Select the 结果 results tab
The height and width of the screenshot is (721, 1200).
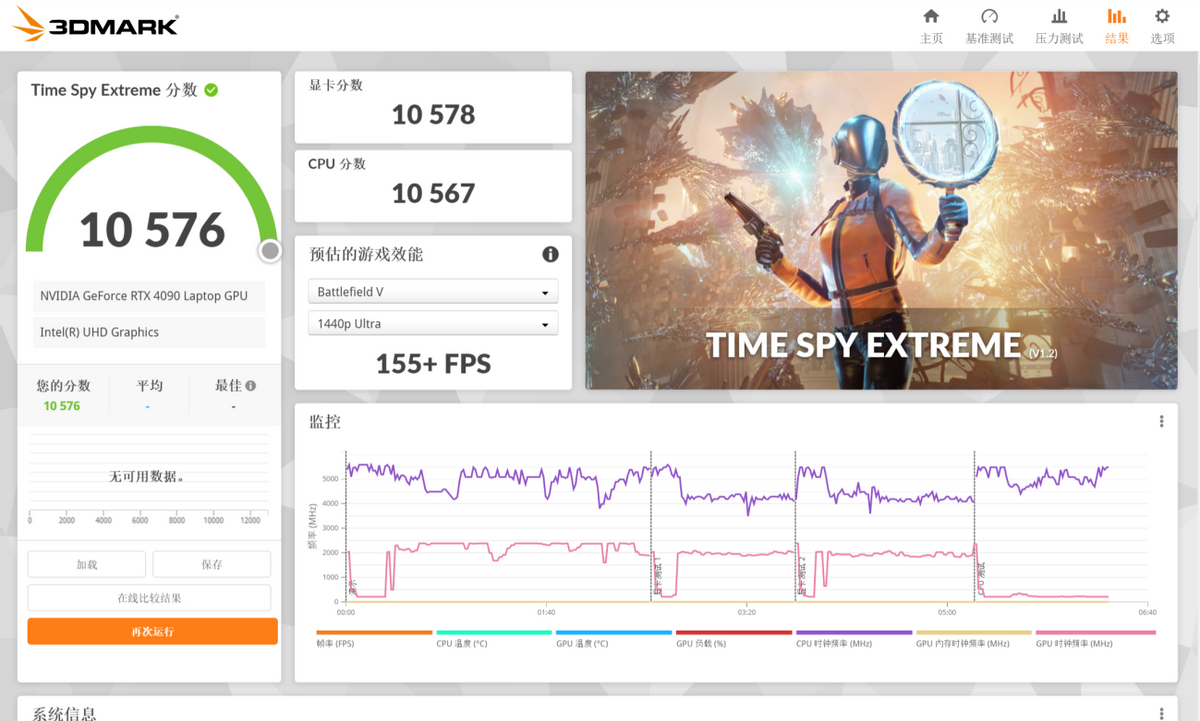coord(1117,26)
